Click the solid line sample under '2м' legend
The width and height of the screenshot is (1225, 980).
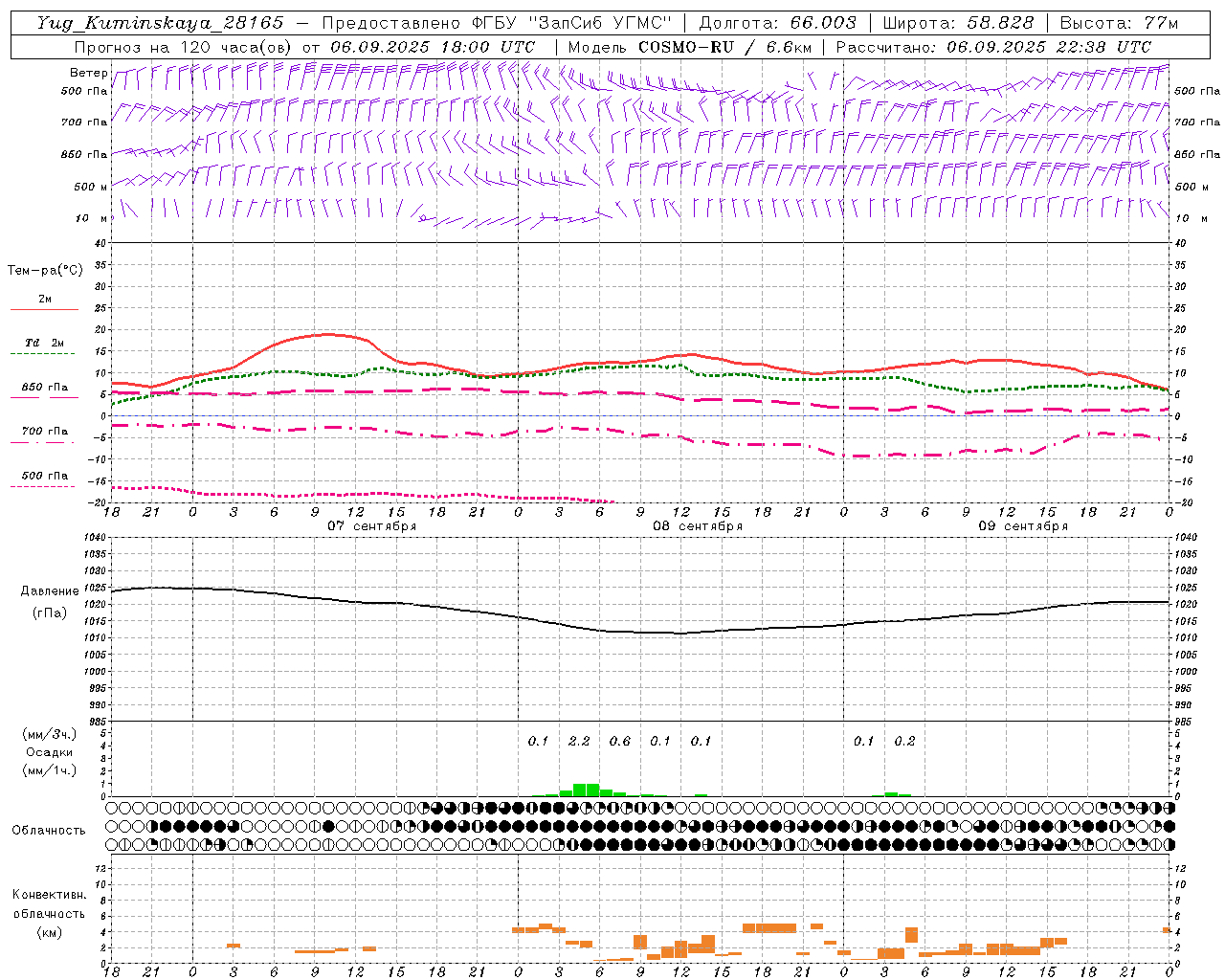tap(44, 310)
